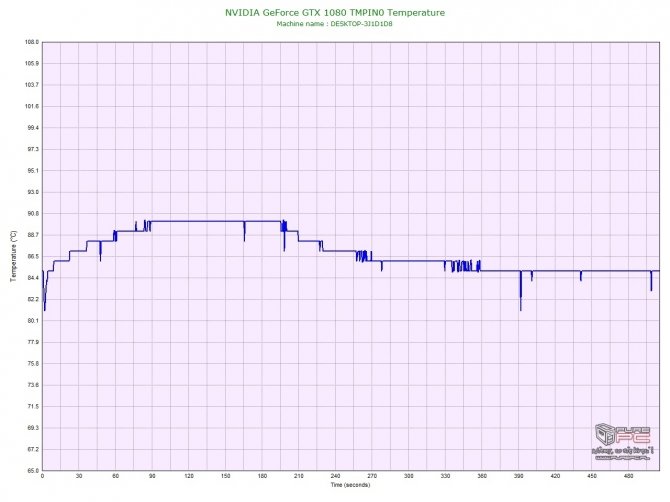Pick the 65.0 temperature tick at the axis bottom
The width and height of the screenshot is (670, 502).
tap(32, 470)
